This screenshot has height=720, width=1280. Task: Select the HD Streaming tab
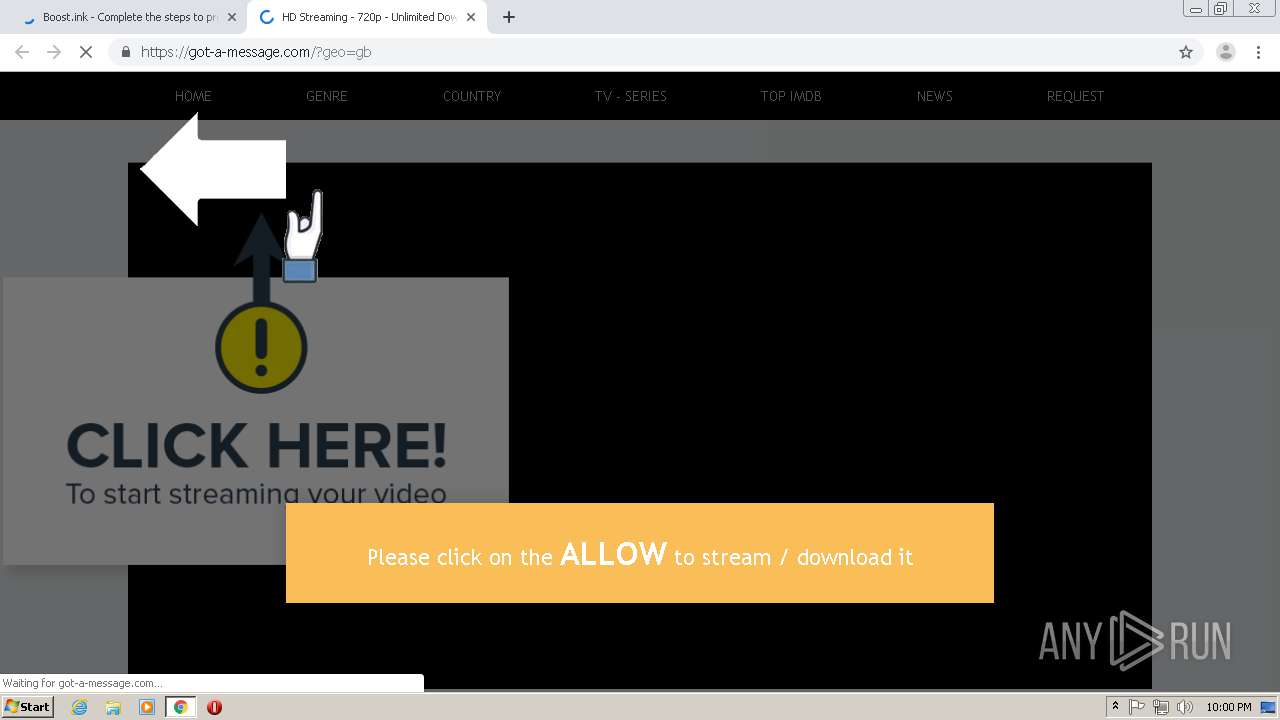[367, 17]
